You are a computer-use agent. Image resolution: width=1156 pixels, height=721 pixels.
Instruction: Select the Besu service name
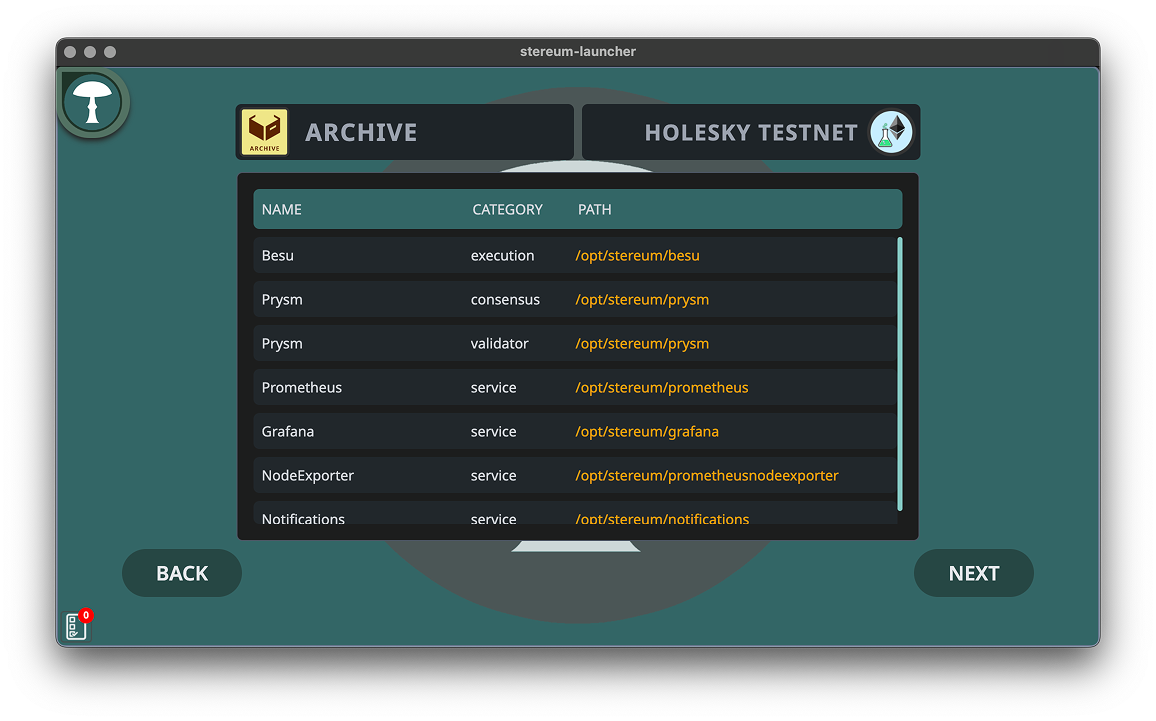(x=278, y=255)
